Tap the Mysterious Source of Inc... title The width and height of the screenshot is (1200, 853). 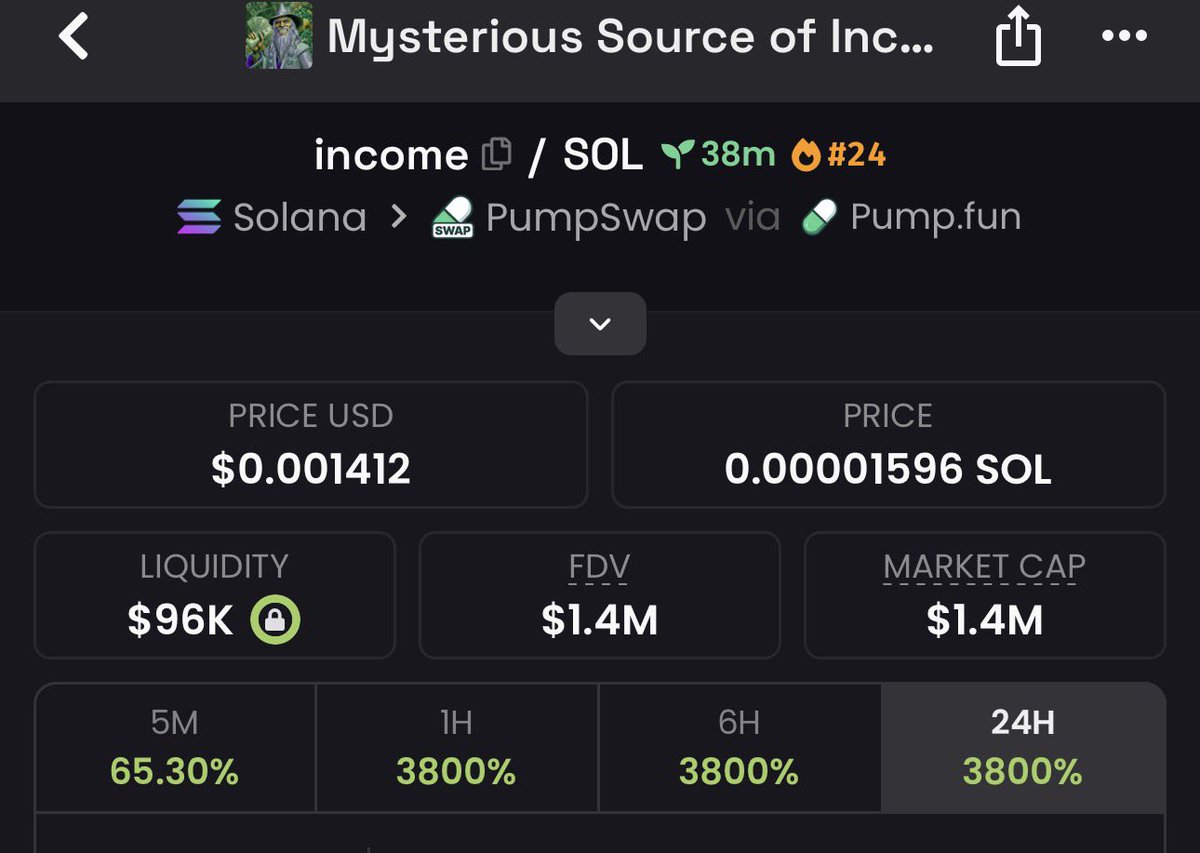(x=630, y=38)
